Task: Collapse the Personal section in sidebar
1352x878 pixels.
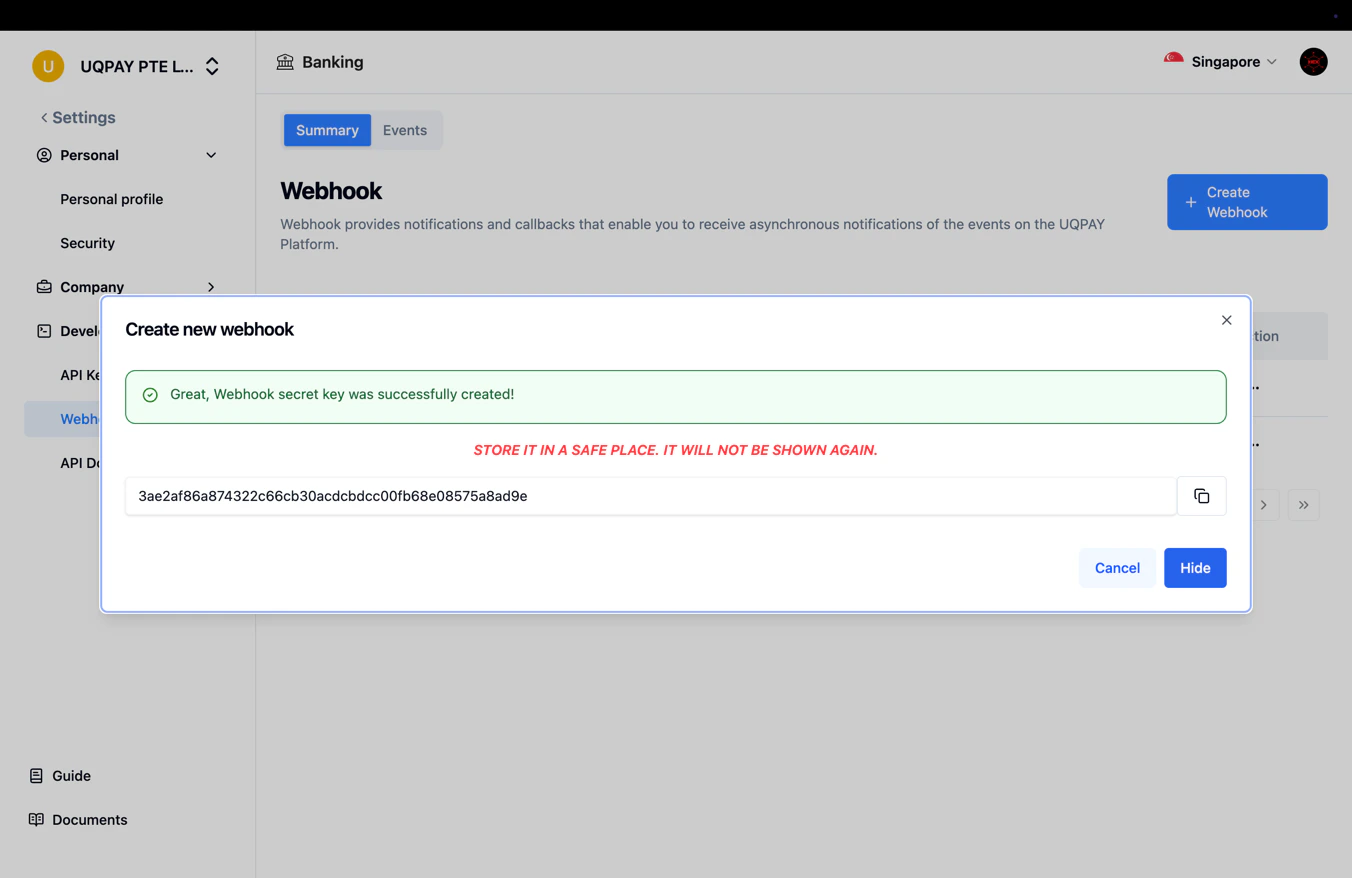Action: click(211, 155)
